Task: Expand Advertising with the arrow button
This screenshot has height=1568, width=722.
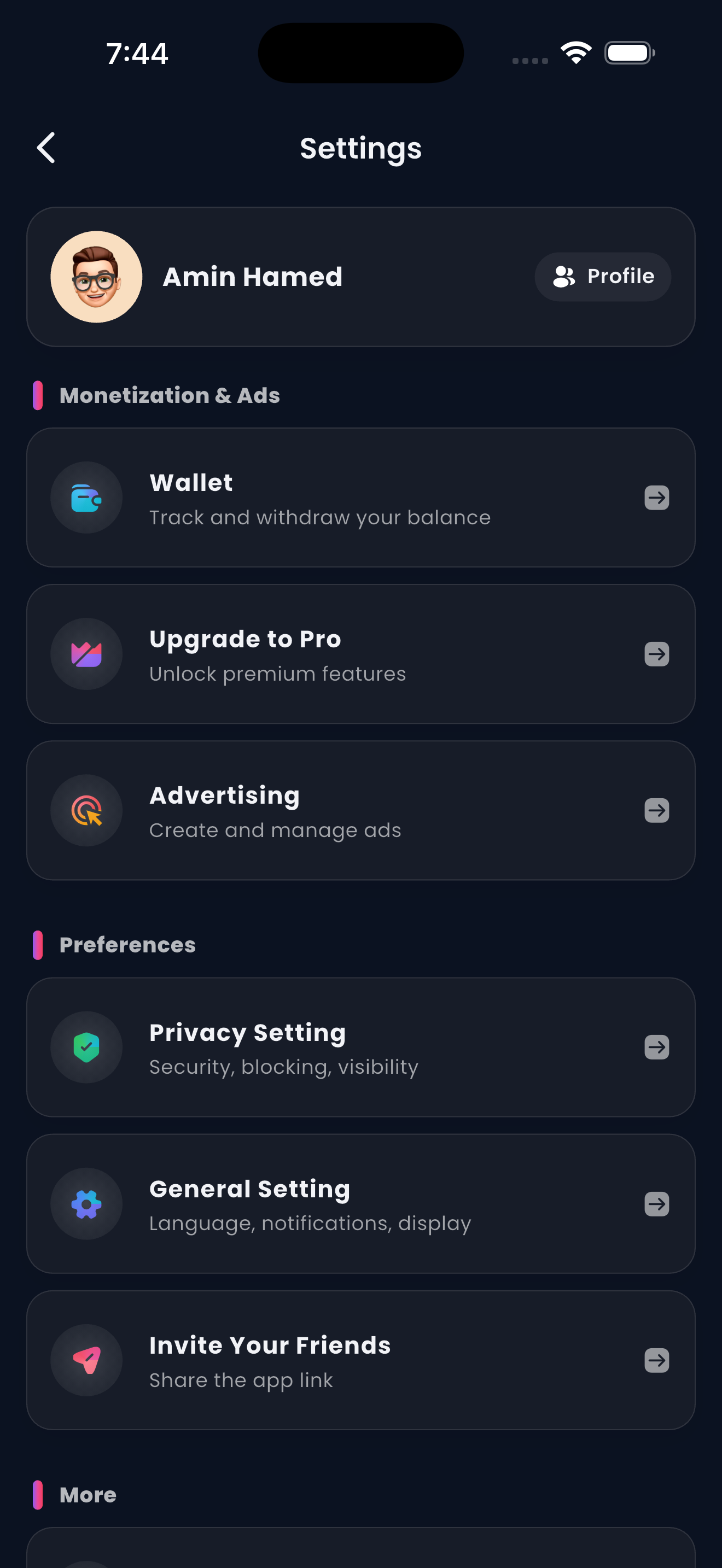Action: click(x=656, y=811)
